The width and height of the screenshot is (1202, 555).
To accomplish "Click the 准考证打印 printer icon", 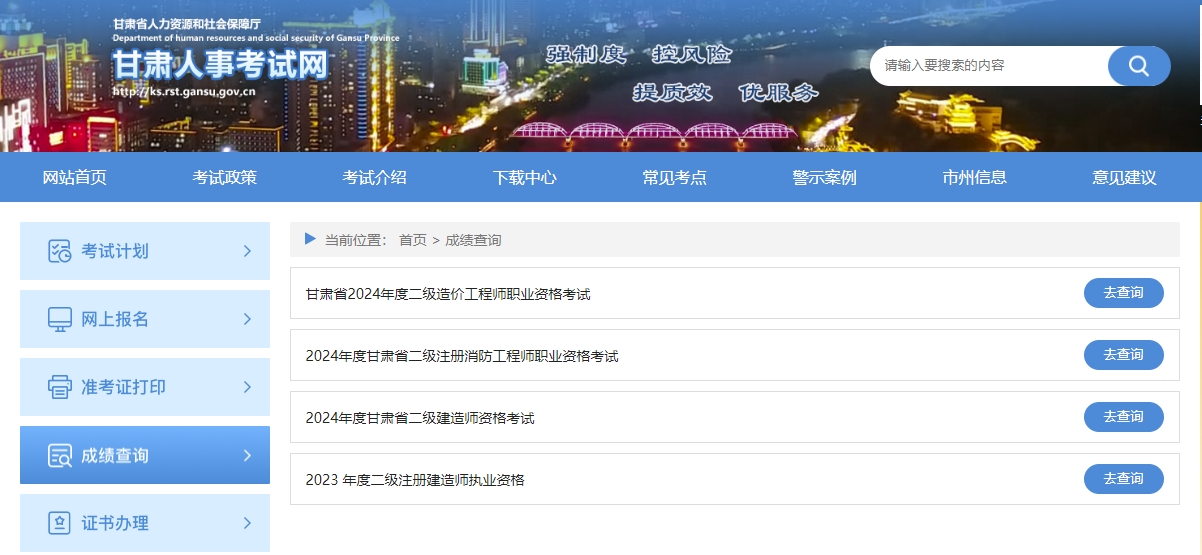I will 60,387.
